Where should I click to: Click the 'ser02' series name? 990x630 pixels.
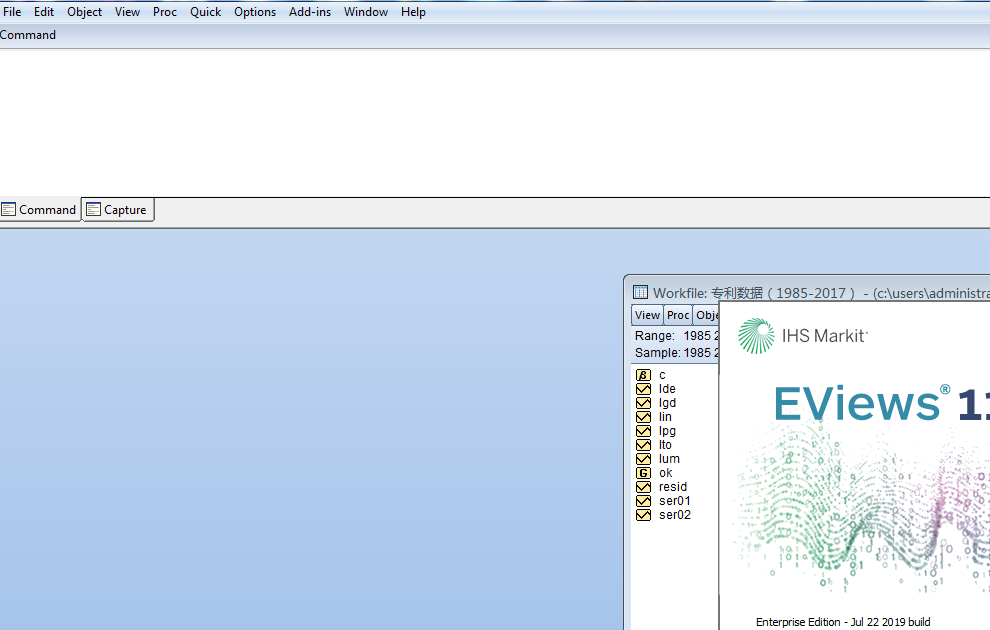675,515
